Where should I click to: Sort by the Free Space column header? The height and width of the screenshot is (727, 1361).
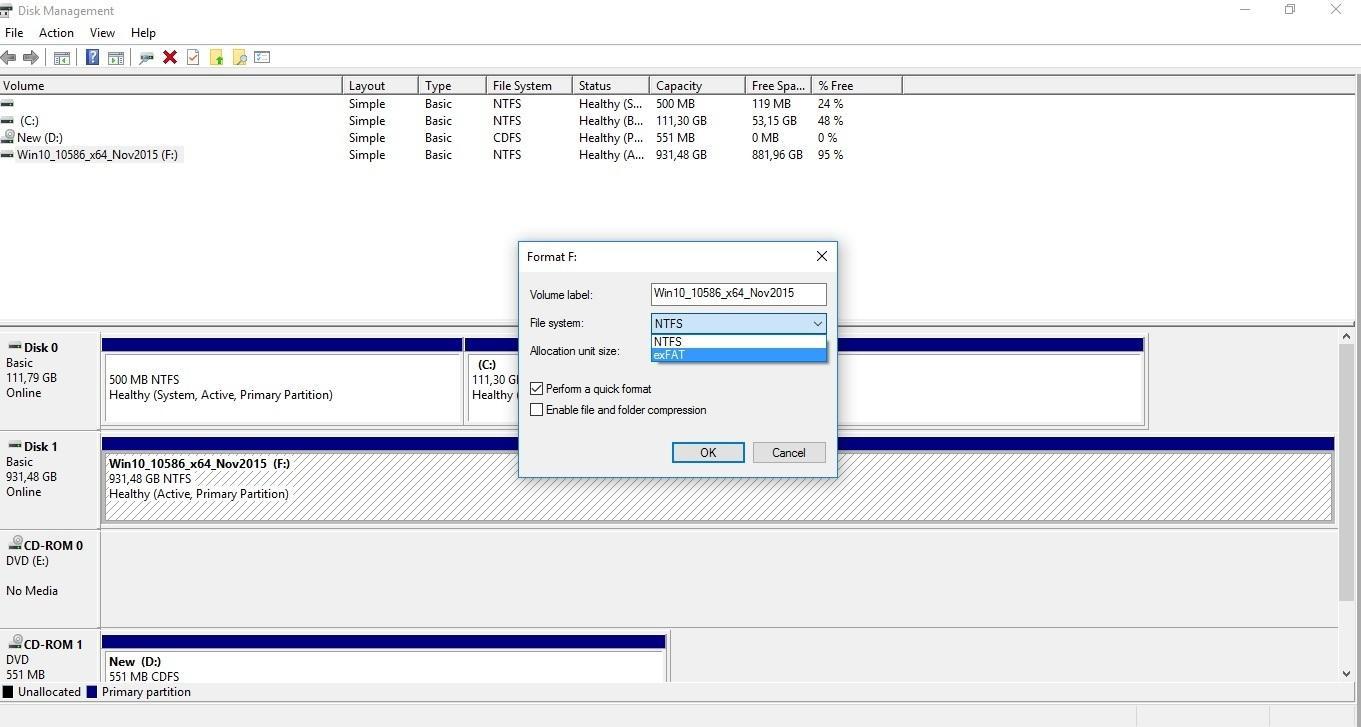778,86
